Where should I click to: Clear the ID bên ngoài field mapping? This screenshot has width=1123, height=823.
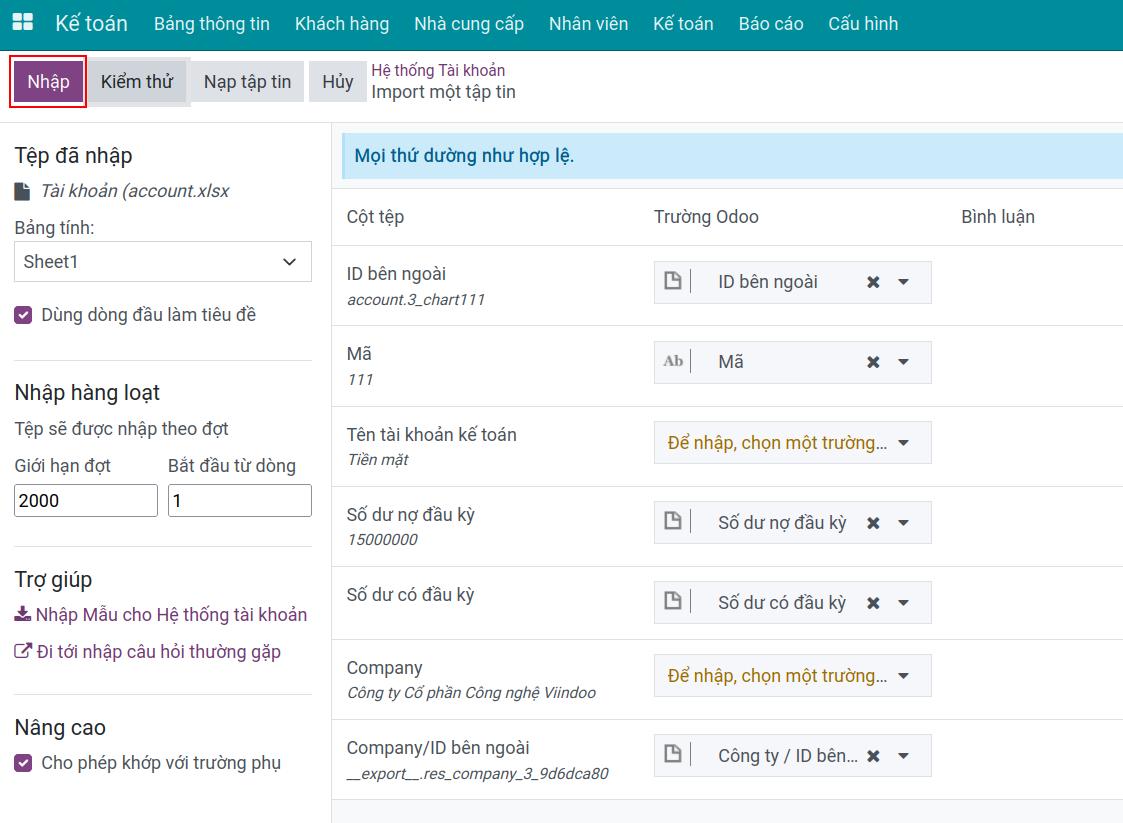873,282
